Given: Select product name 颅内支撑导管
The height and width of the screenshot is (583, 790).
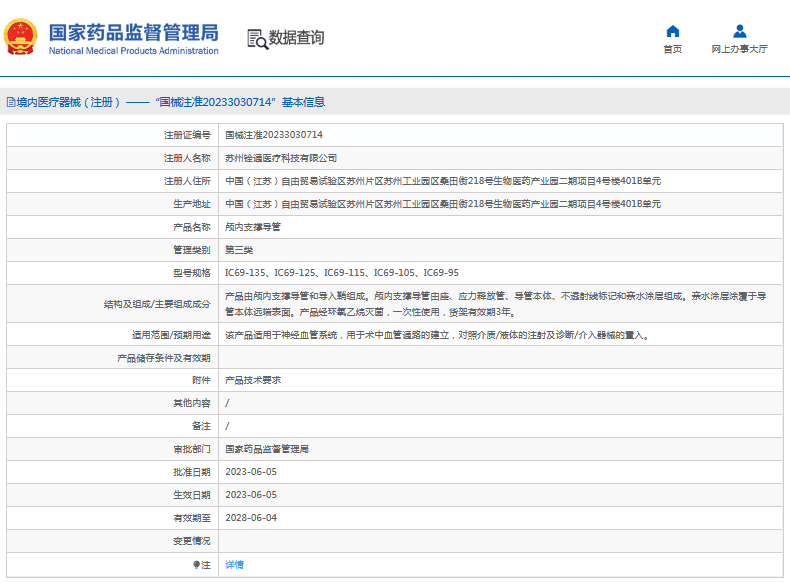Looking at the screenshot, I should coord(252,227).
